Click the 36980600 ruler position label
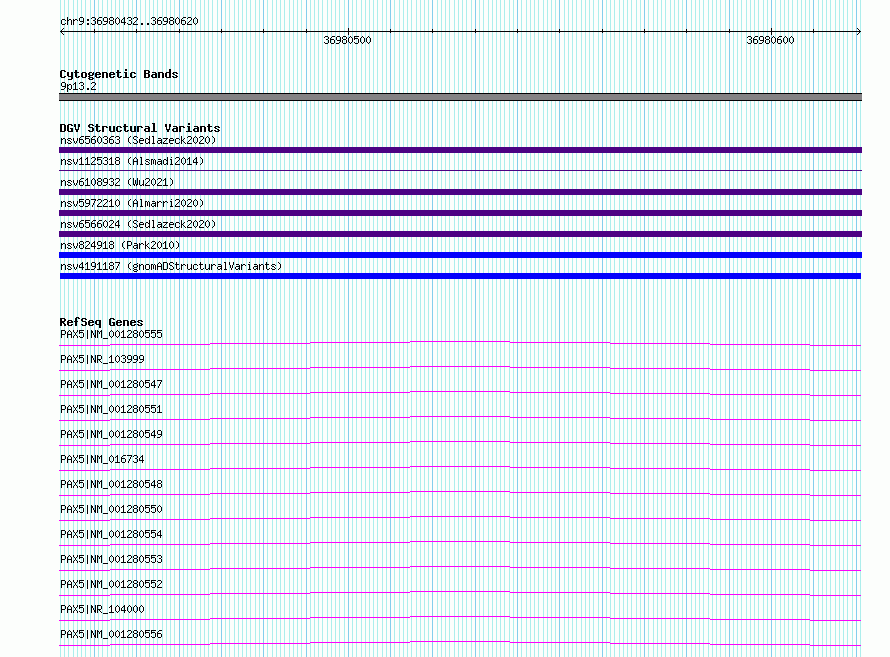Screen dimensions: 890x657 click(770, 40)
